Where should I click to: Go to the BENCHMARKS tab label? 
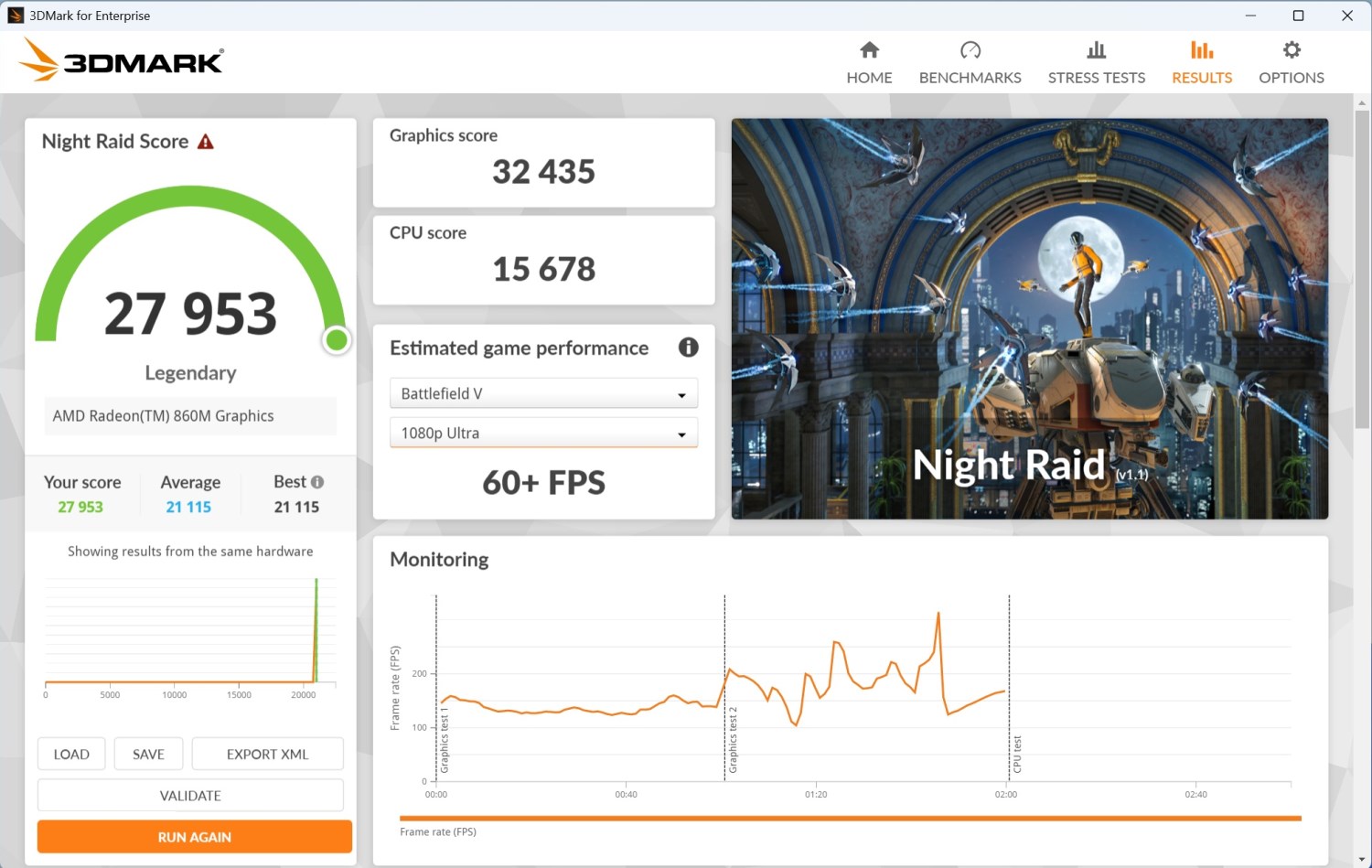click(970, 78)
